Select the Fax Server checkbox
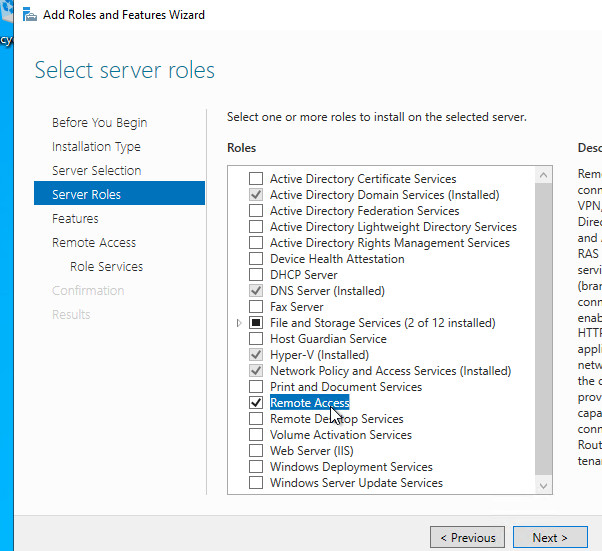Image resolution: width=602 pixels, height=551 pixels. [x=256, y=307]
